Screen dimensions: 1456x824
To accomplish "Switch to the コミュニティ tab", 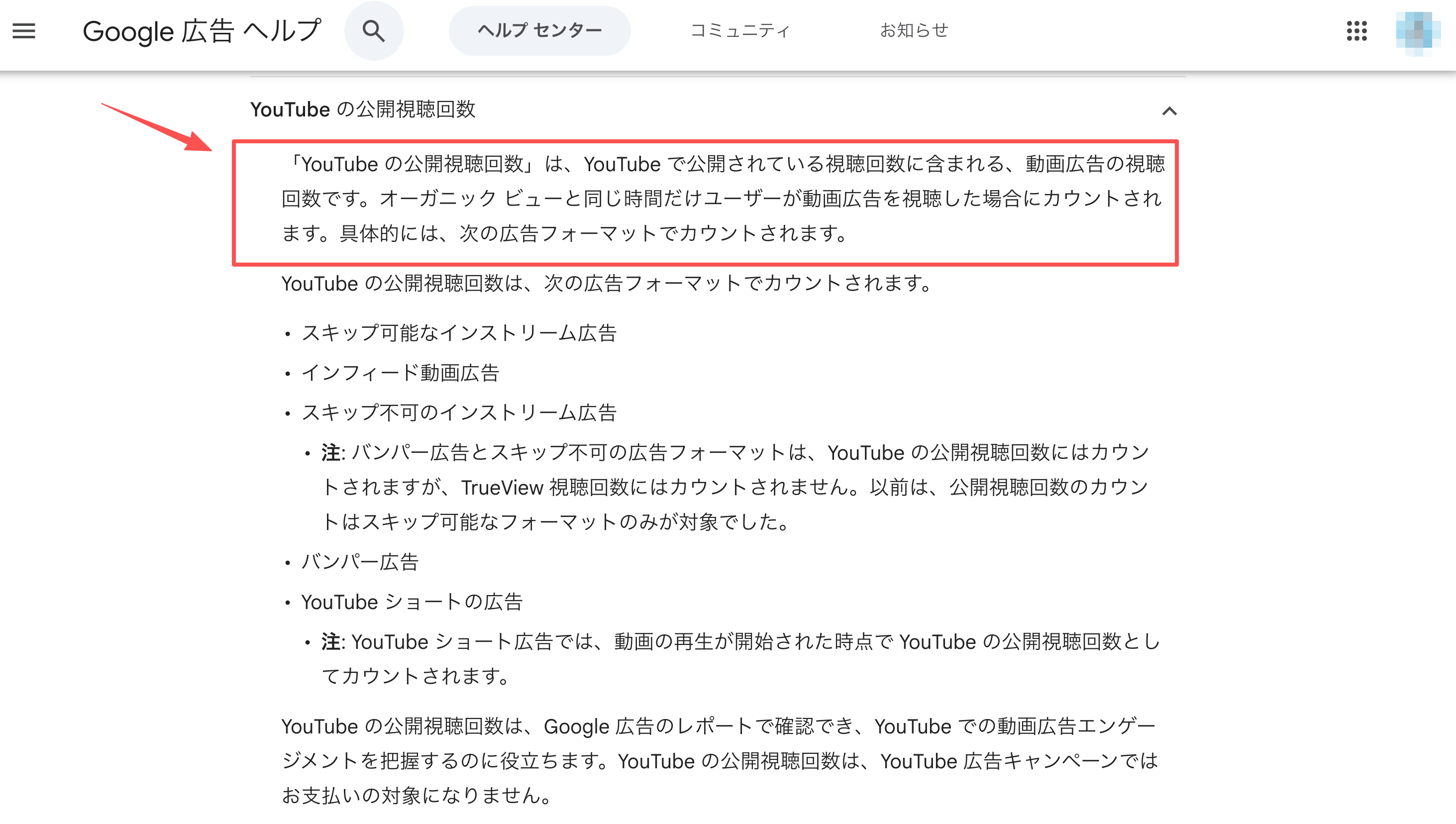I will click(x=740, y=30).
